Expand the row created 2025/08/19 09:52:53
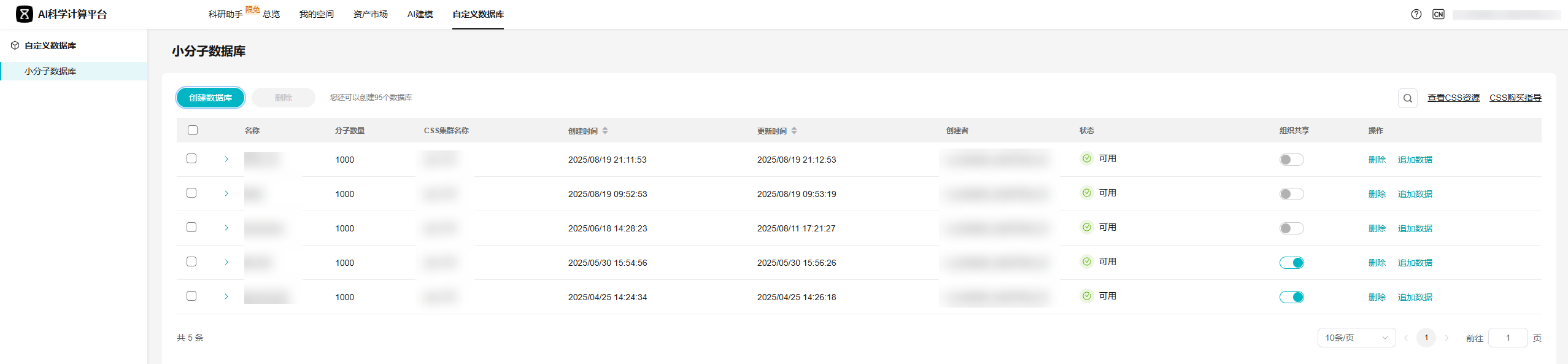This screenshot has height=364, width=1568. (x=226, y=193)
